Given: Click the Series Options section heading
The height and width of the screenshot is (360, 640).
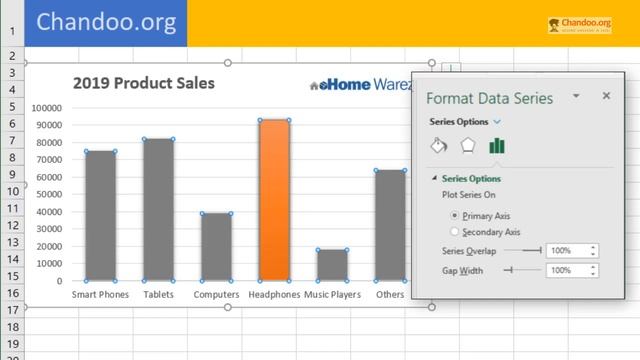Looking at the screenshot, I should point(471,178).
